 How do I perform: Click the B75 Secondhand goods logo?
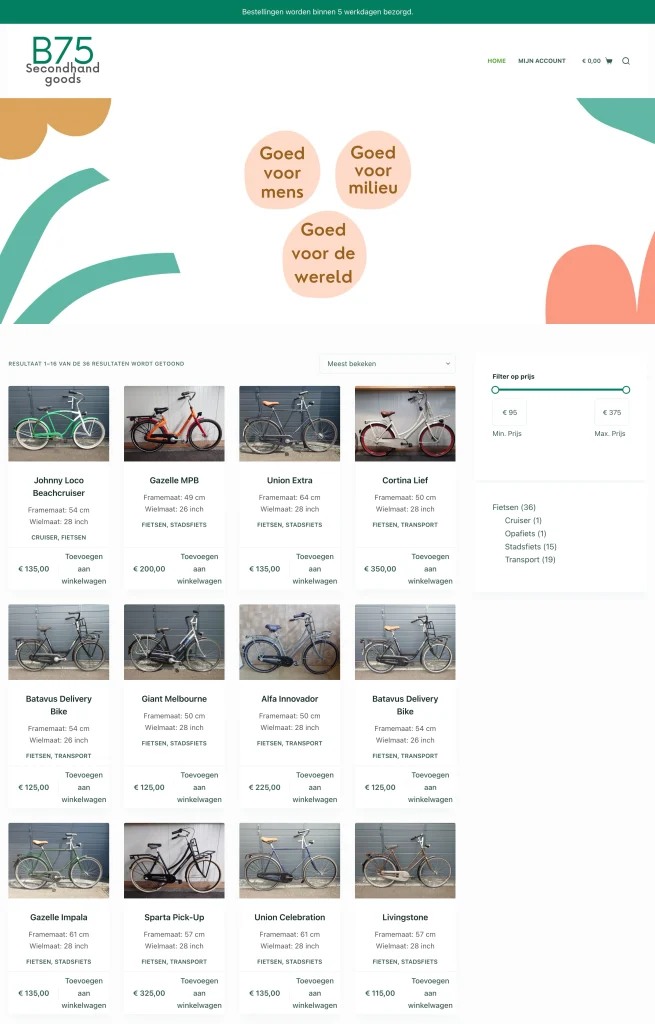pyautogui.click(x=63, y=61)
